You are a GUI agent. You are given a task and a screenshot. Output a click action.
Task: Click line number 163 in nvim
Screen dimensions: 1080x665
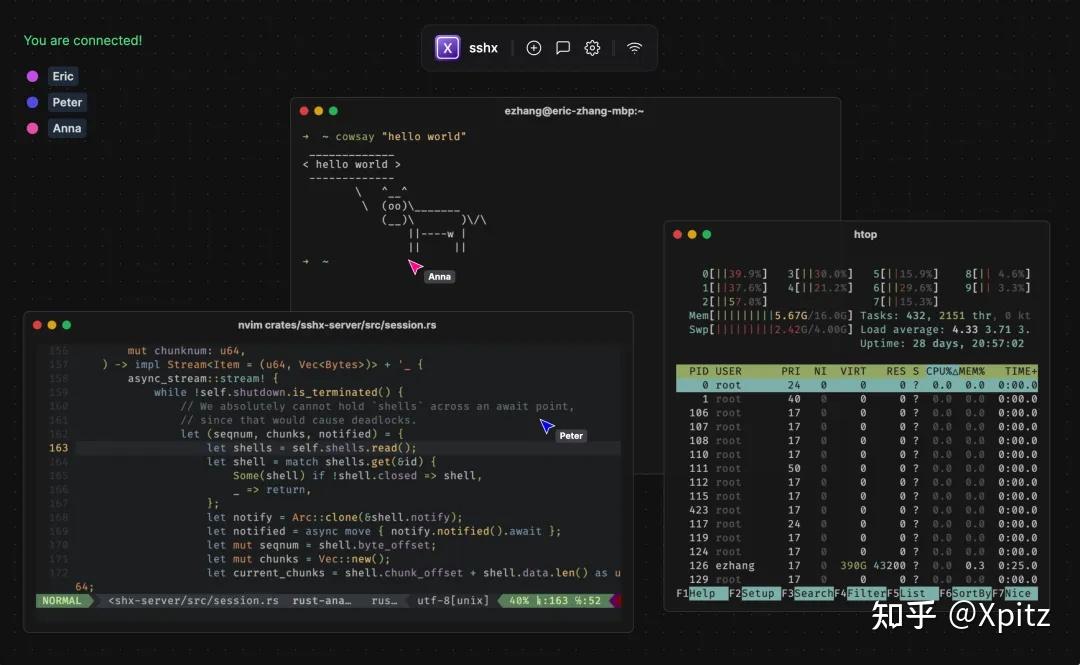click(59, 448)
